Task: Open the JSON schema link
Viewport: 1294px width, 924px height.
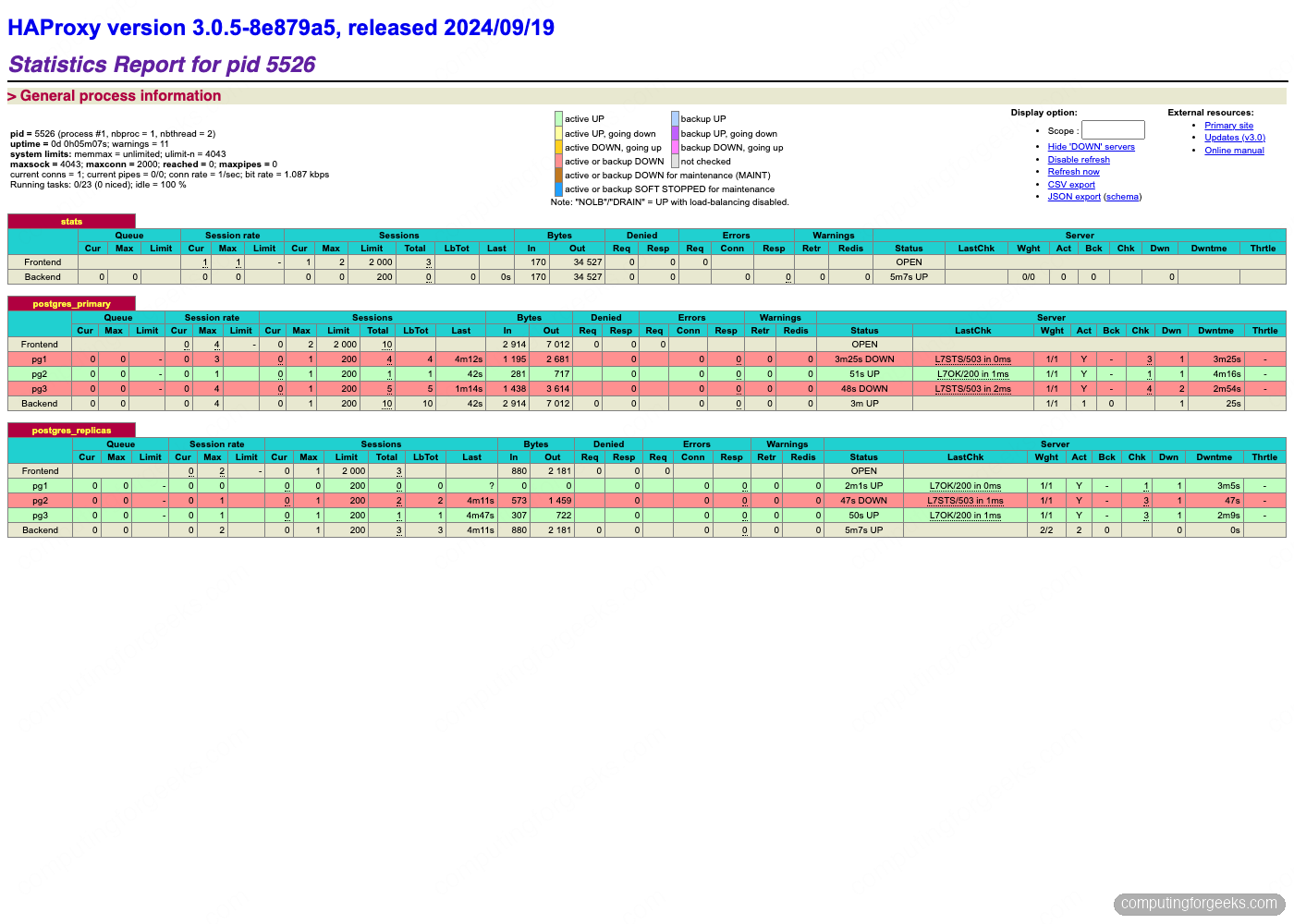Action: pyautogui.click(x=1122, y=197)
